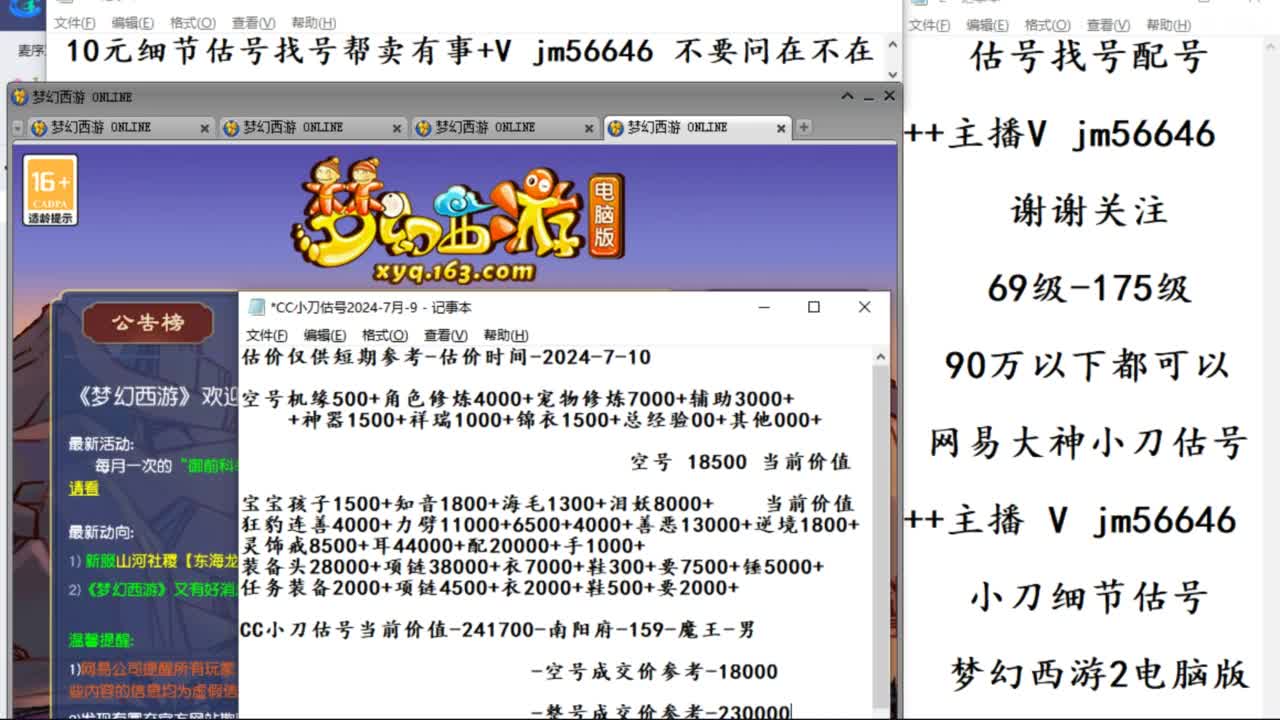Click the line starting 空号机缘500+角色修炼4000

coord(518,399)
